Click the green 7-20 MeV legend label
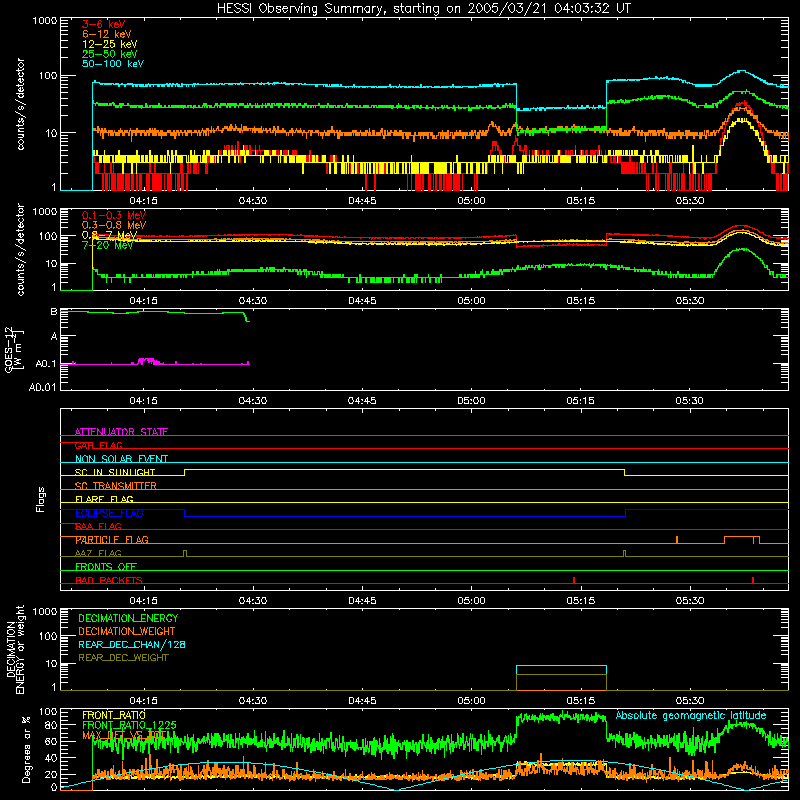 tap(107, 245)
